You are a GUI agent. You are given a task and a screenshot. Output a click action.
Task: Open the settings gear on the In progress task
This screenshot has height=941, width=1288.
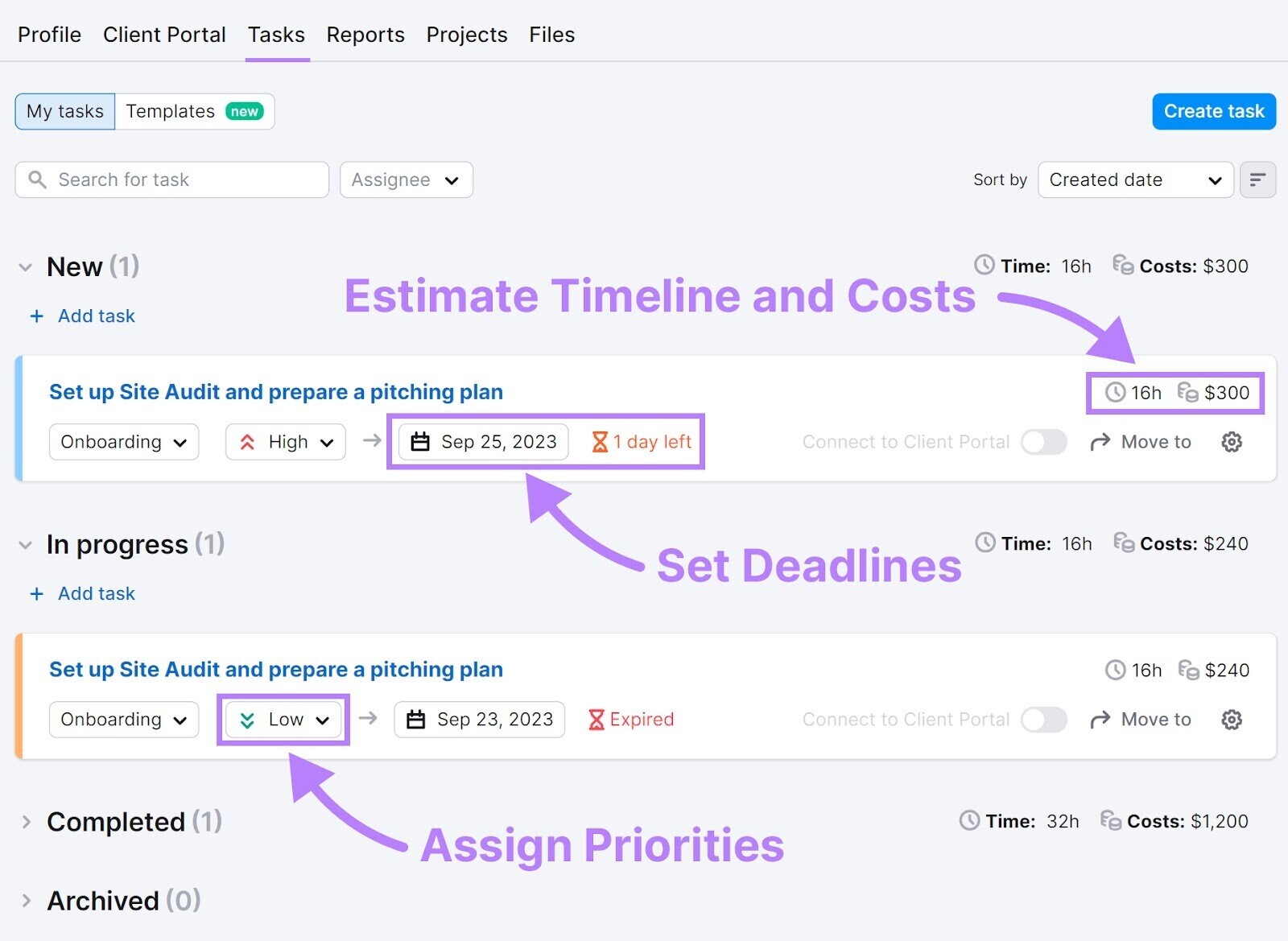point(1231,719)
